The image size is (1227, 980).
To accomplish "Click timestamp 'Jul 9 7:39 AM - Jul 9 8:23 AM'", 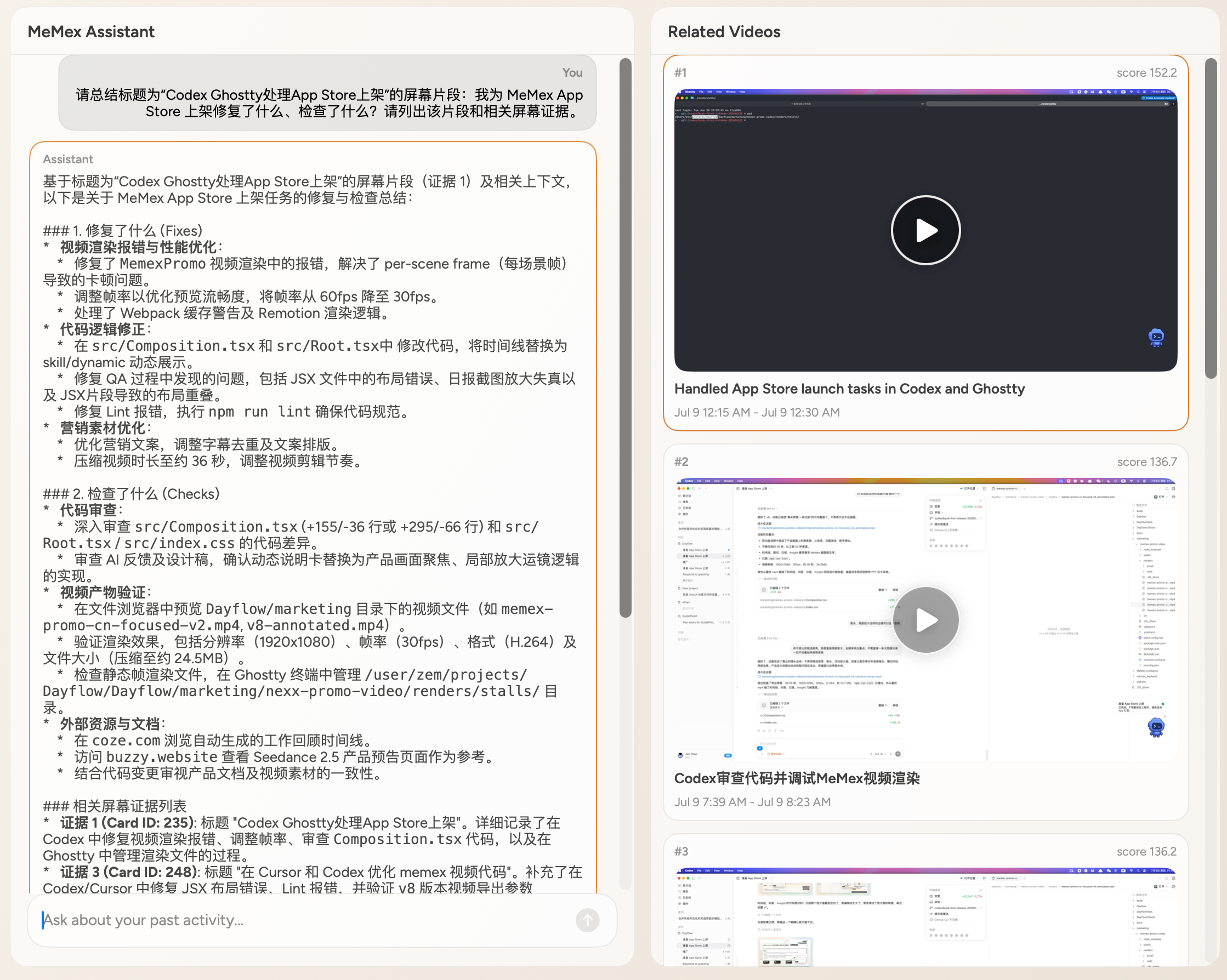I will point(752,802).
